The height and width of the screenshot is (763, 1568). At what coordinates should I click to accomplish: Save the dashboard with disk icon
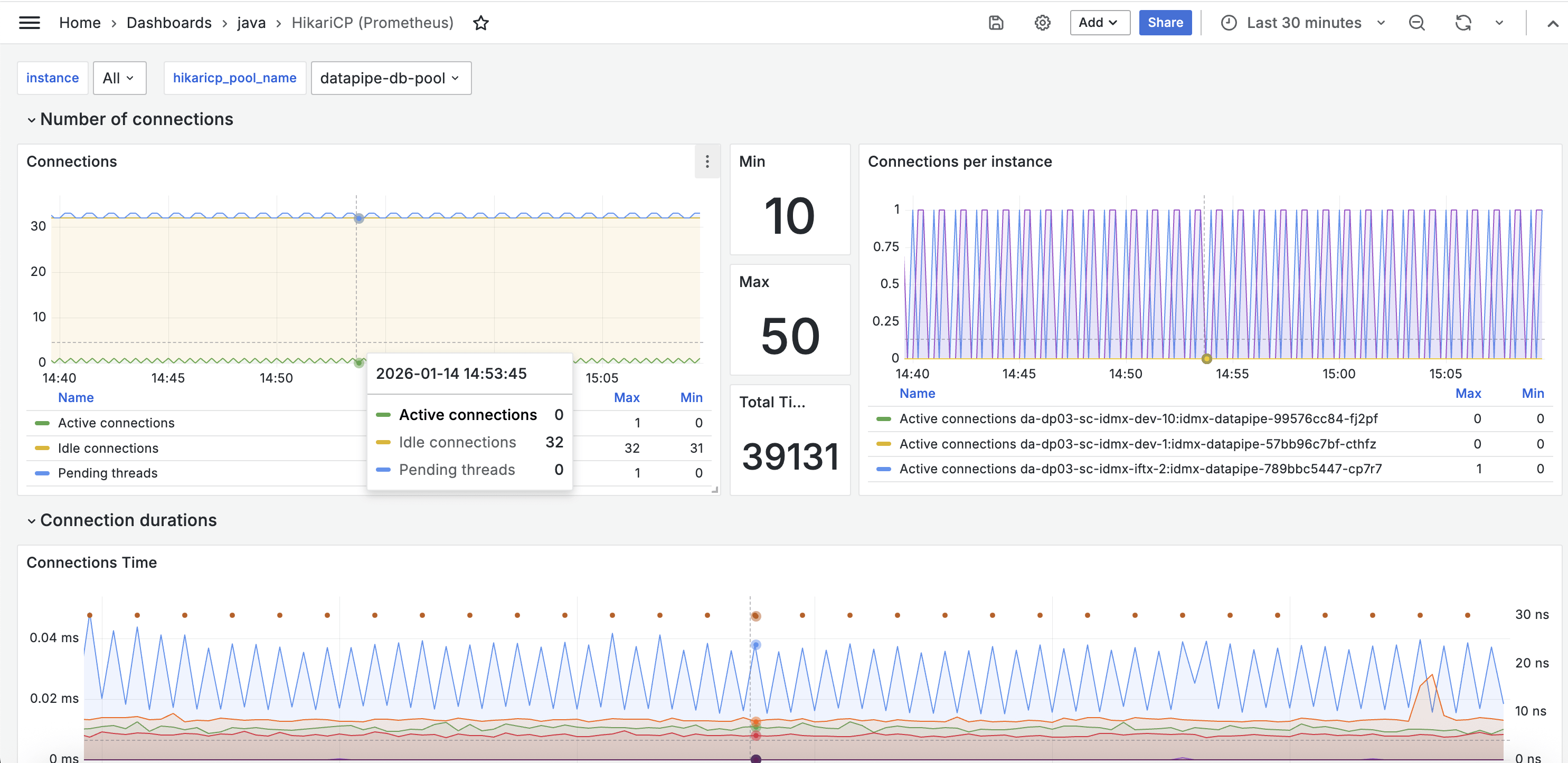(996, 23)
